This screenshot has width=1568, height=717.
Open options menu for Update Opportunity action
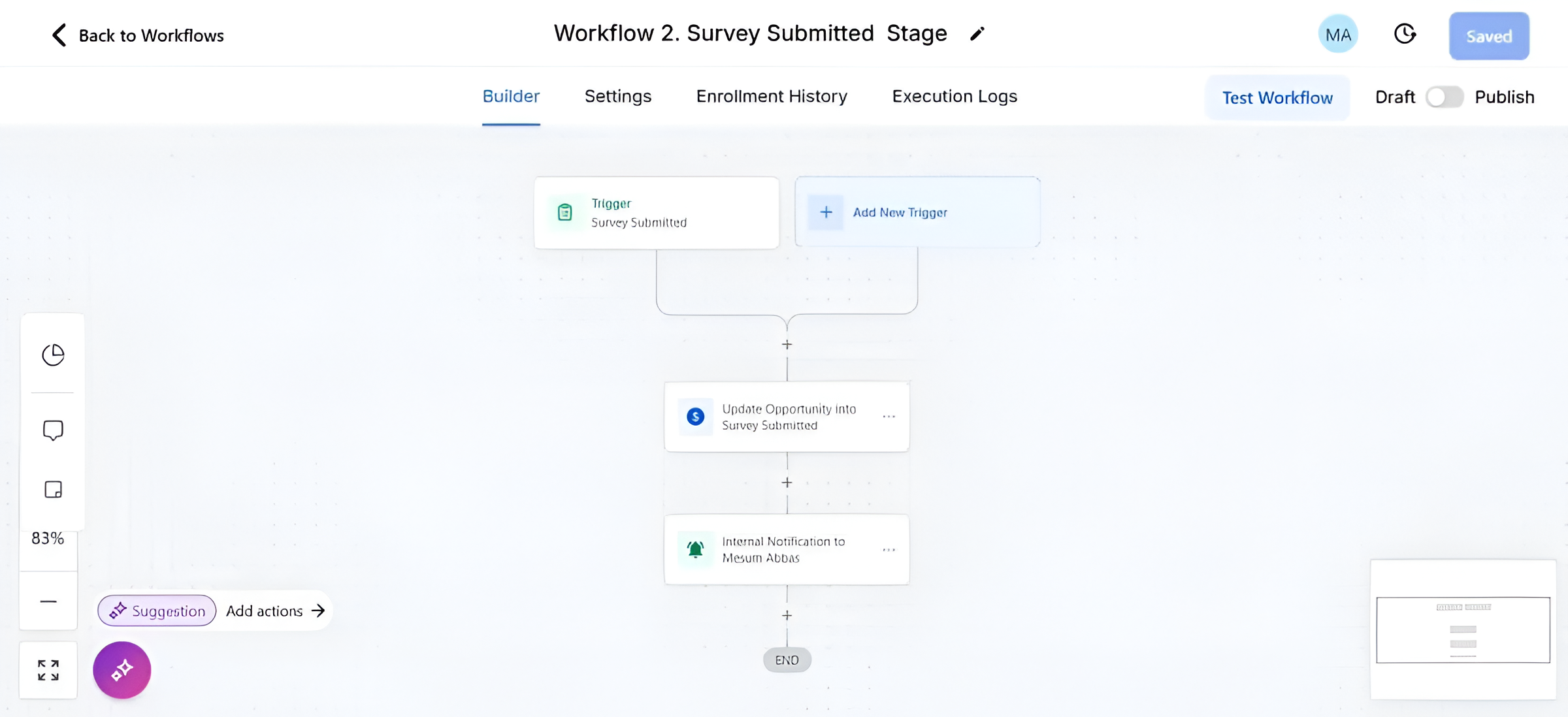(x=889, y=417)
